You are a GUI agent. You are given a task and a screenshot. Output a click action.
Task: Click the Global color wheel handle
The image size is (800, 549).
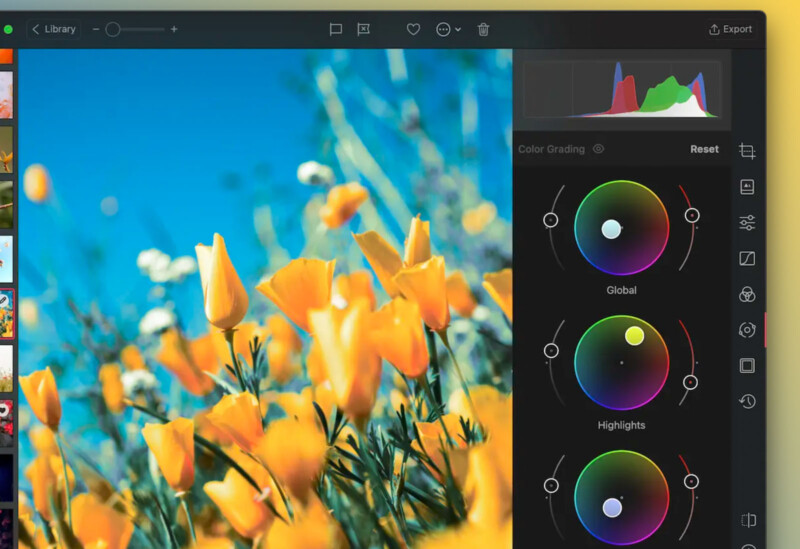[611, 230]
